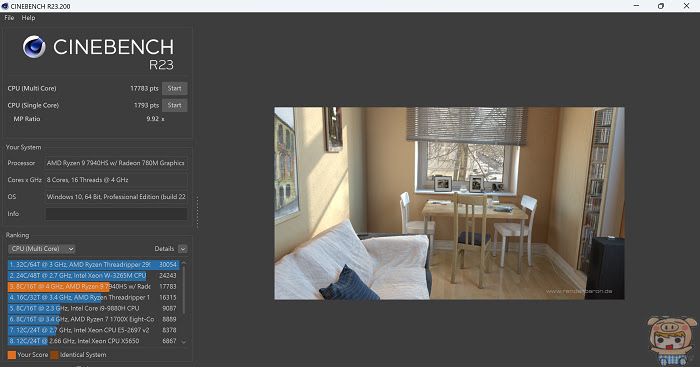Start the CPU (Single Core) test
Image resolution: width=700 pixels, height=367 pixels.
pos(175,105)
